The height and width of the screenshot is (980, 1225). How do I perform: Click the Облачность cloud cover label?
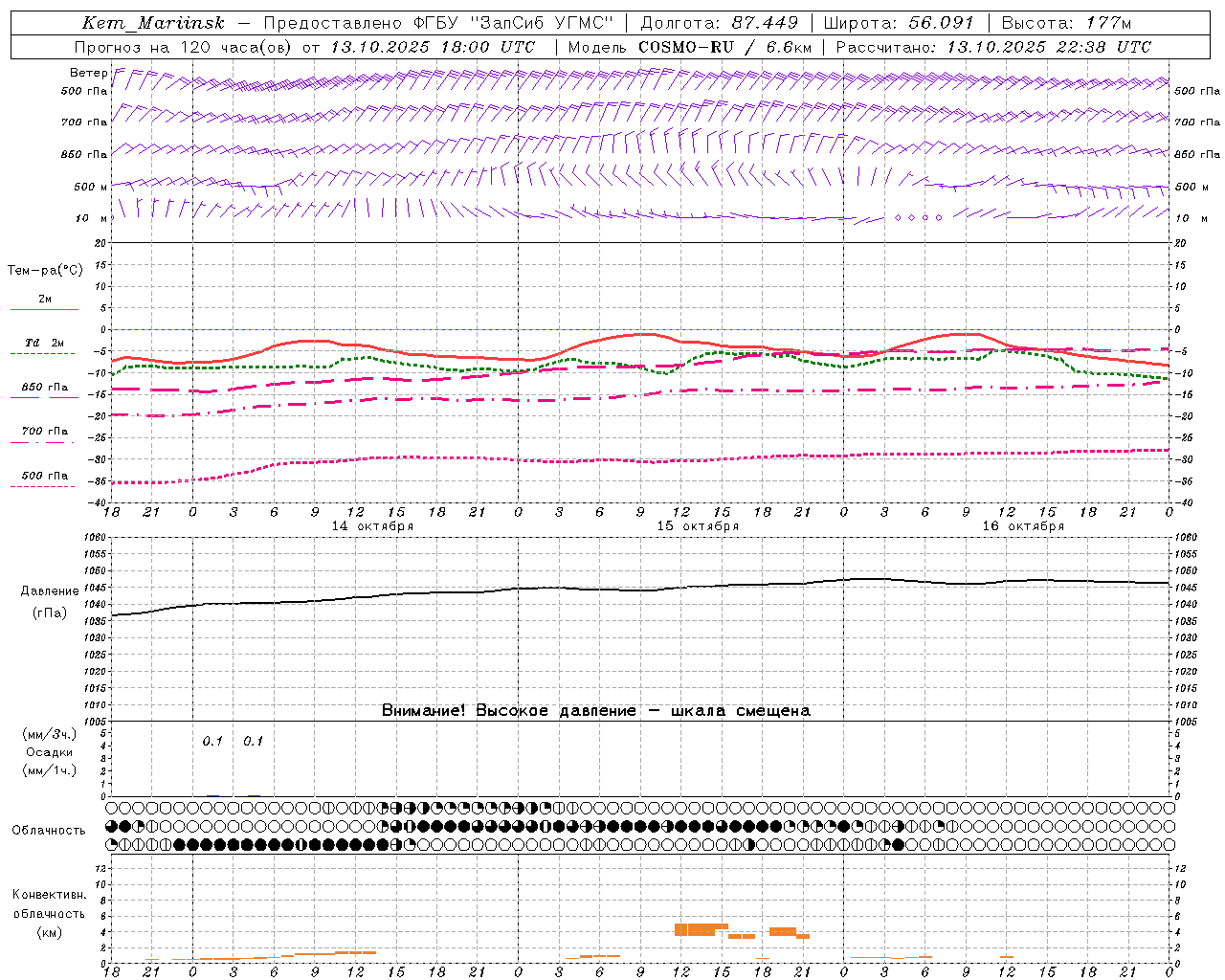[x=49, y=831]
